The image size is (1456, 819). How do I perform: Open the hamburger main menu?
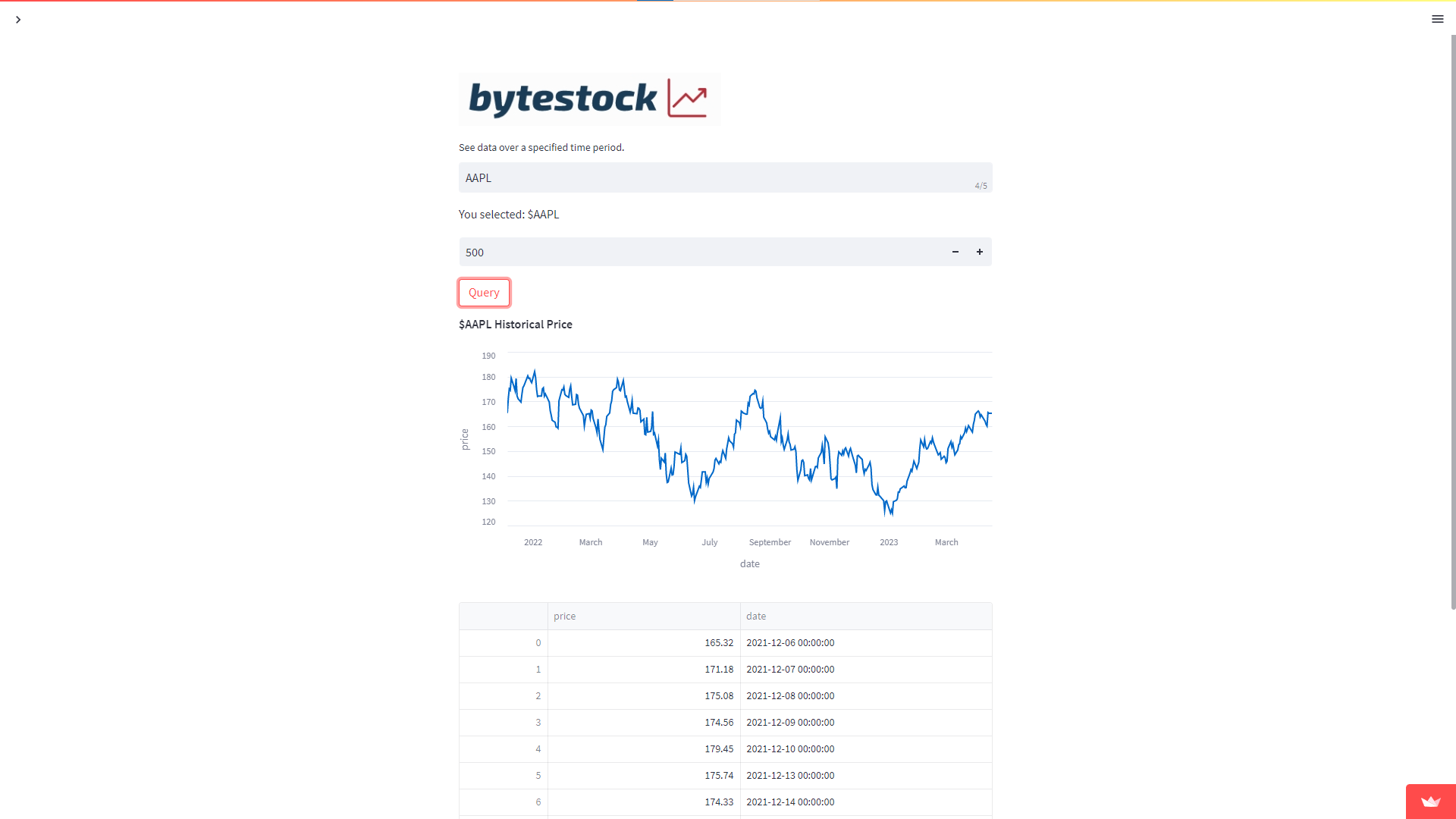pos(1437,19)
